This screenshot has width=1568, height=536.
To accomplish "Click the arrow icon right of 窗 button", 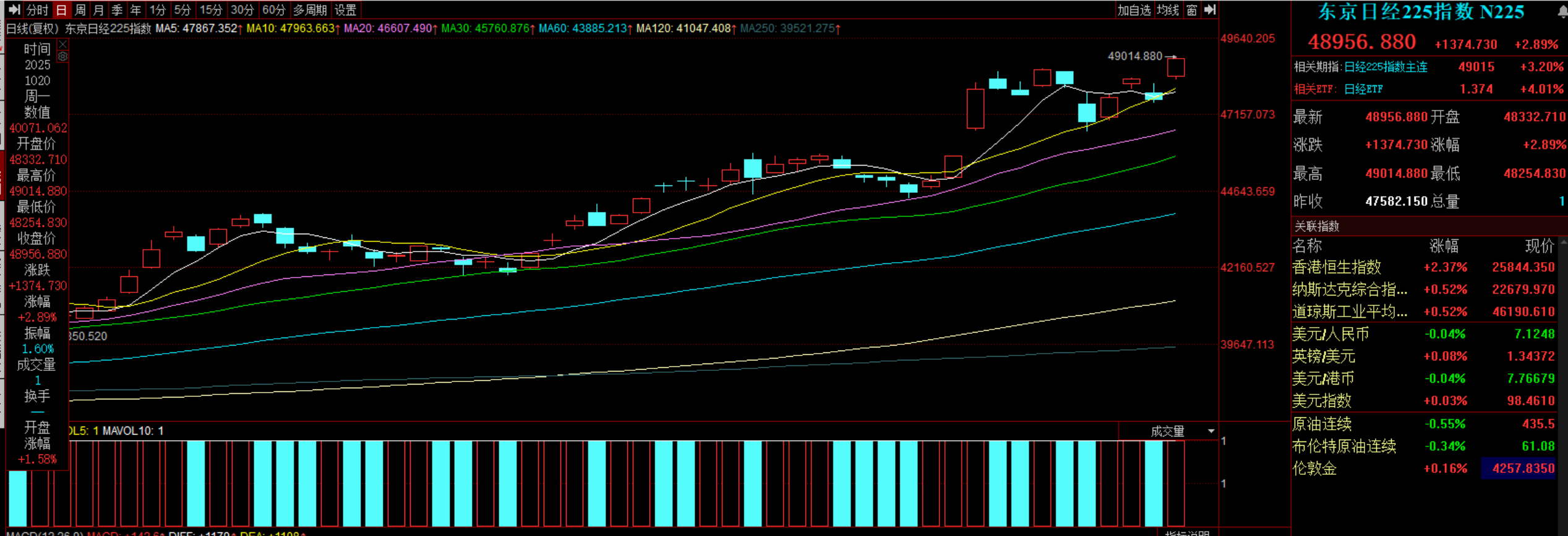I will 1210,10.
